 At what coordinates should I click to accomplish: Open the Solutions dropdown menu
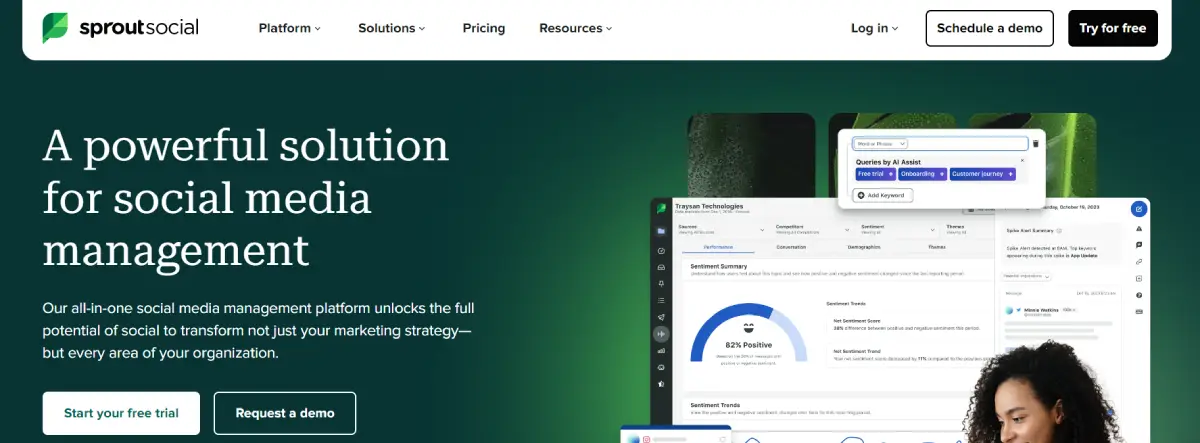coord(392,28)
